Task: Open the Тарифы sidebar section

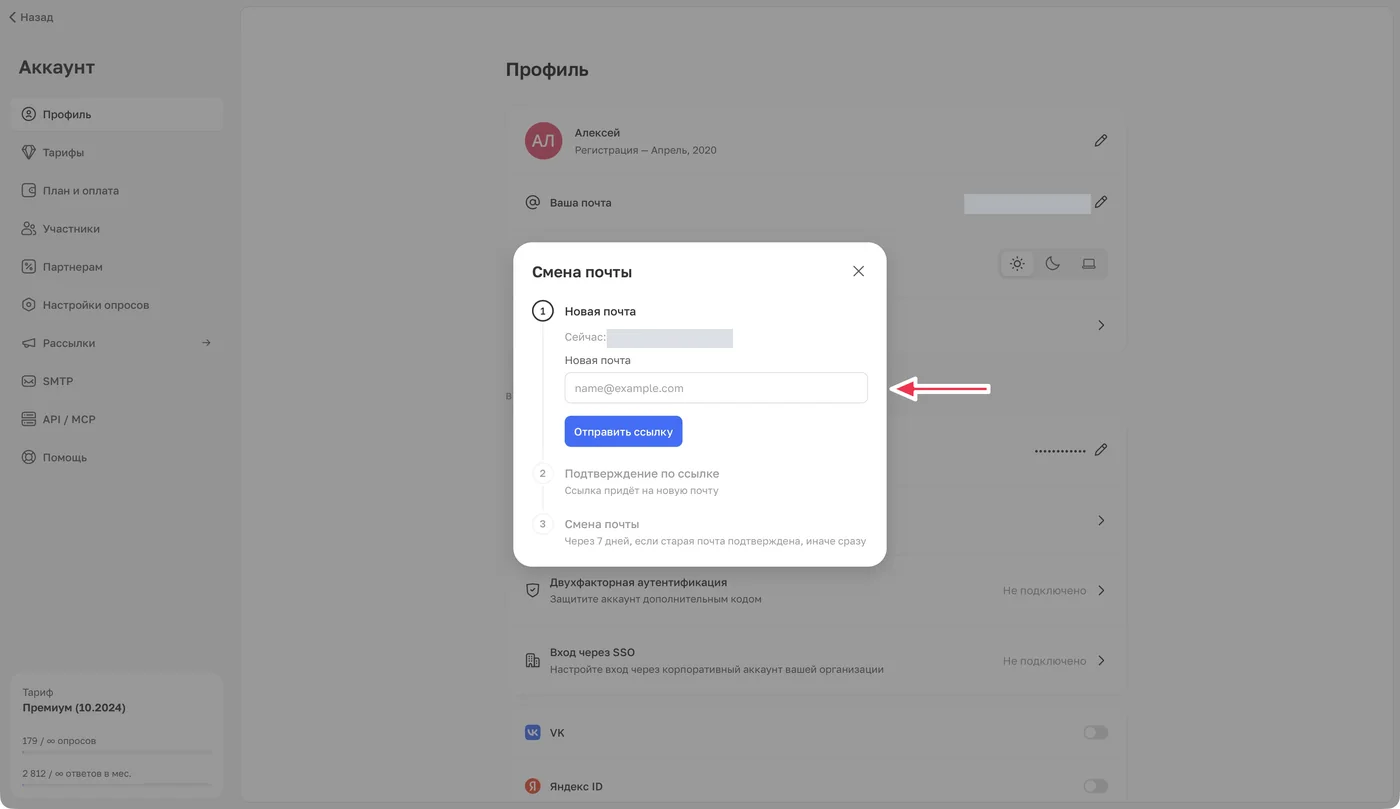Action: [x=117, y=152]
